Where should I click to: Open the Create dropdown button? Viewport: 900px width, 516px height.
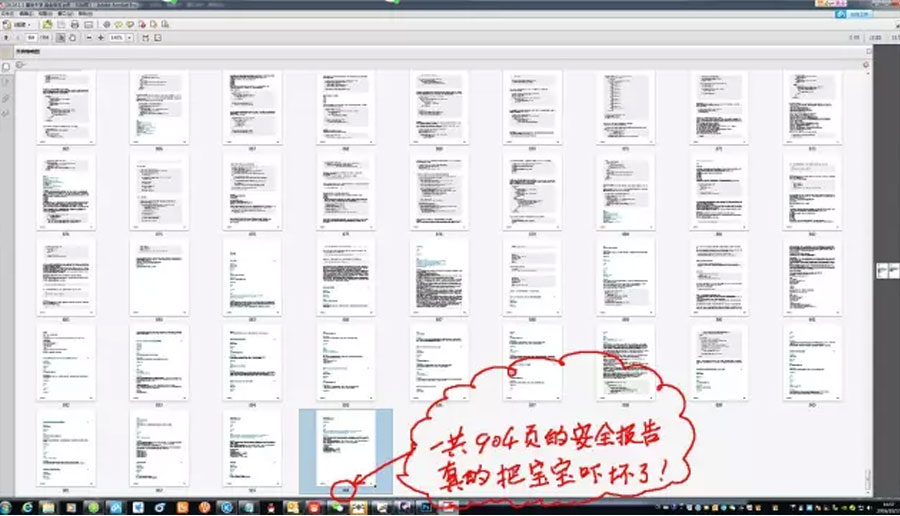[x=19, y=24]
